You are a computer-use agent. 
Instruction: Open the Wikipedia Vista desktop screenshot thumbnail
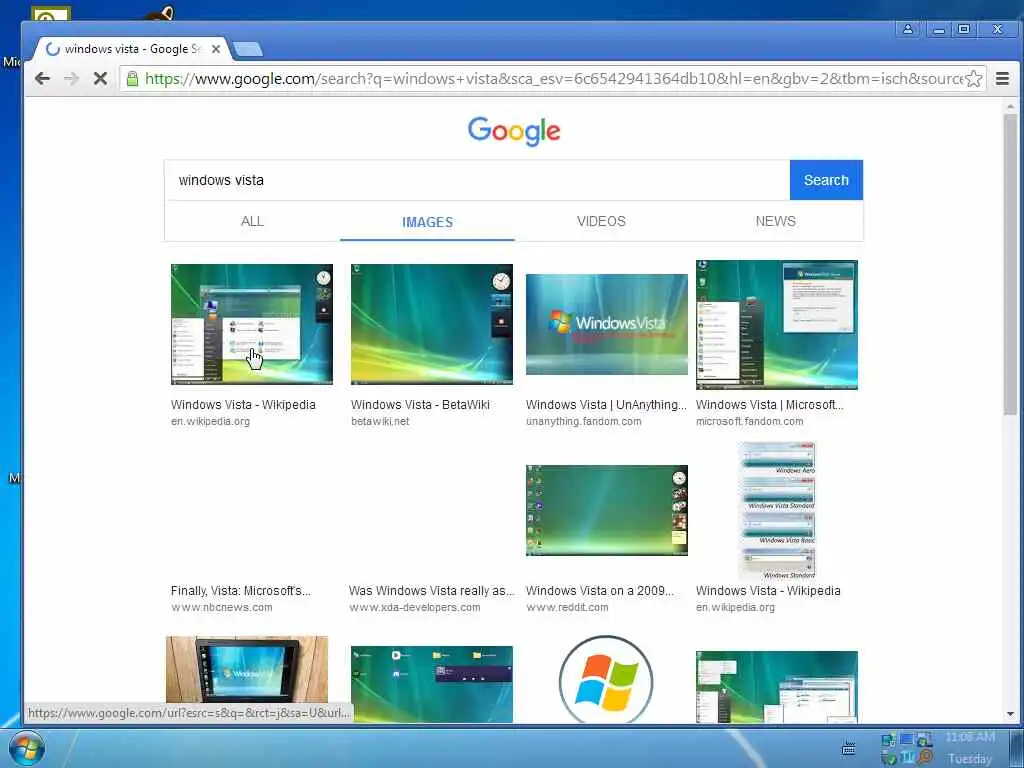[x=251, y=324]
